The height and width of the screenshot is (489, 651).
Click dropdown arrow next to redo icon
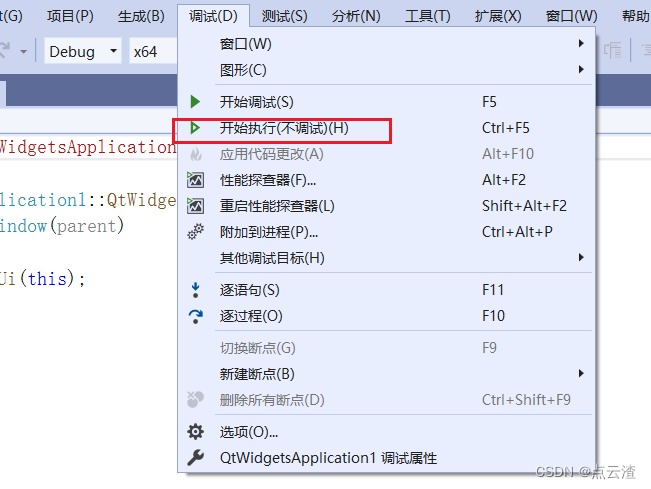pos(24,51)
